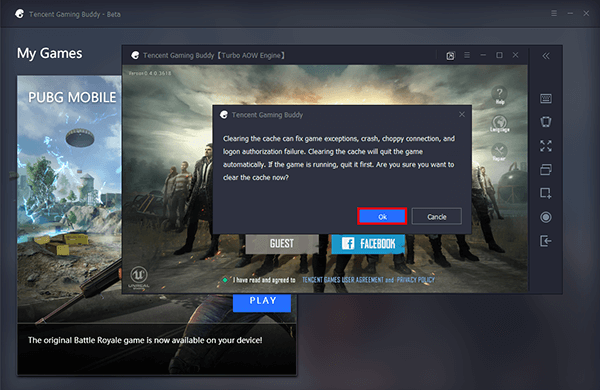This screenshot has width=600, height=390.
Task: Toggle the agreement checkbox diamond
Action: pos(225,280)
